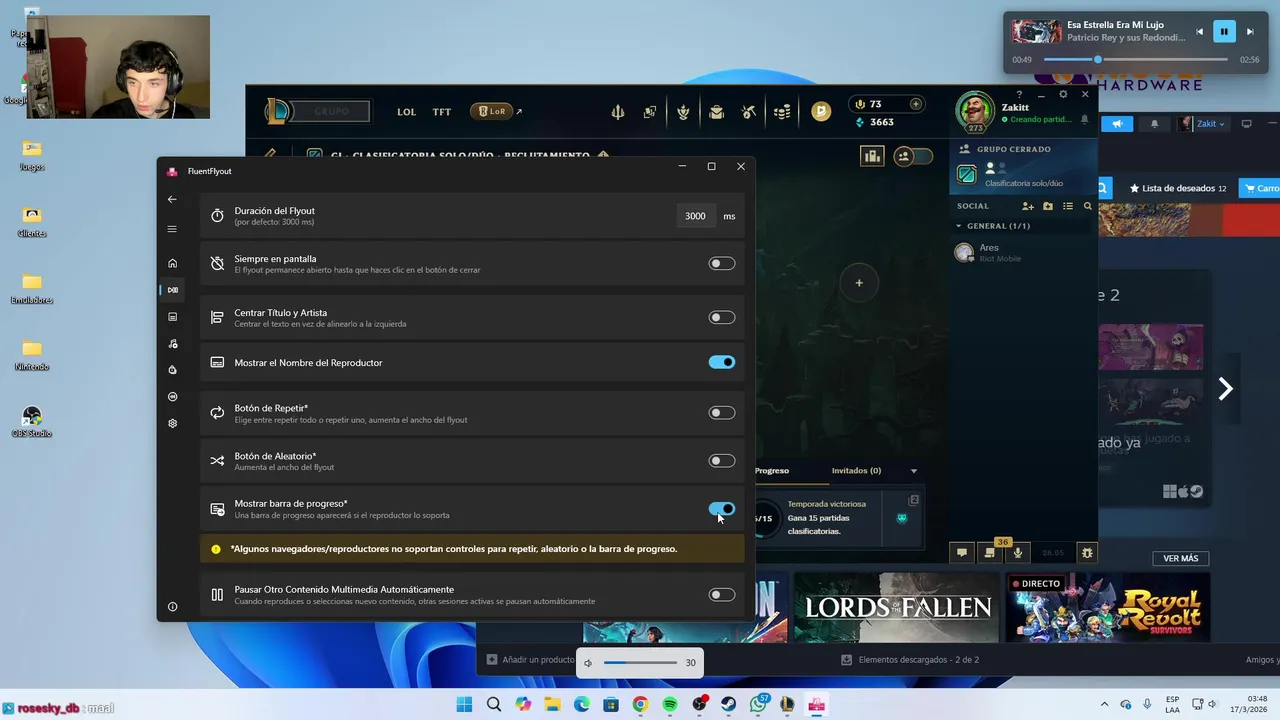Go back in FluentFlyout settings
The height and width of the screenshot is (720, 1280).
pyautogui.click(x=172, y=199)
